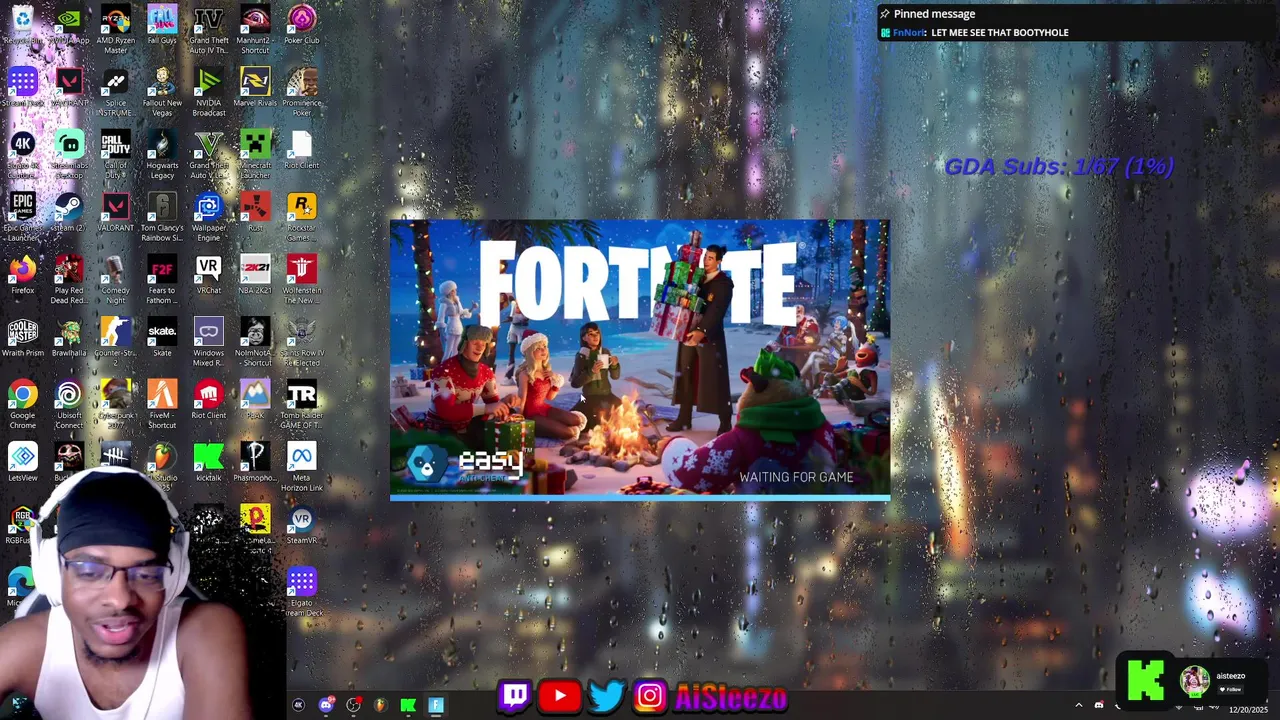Select the Prominence Poker shortcut
Image resolution: width=1280 pixels, height=720 pixels.
[301, 92]
